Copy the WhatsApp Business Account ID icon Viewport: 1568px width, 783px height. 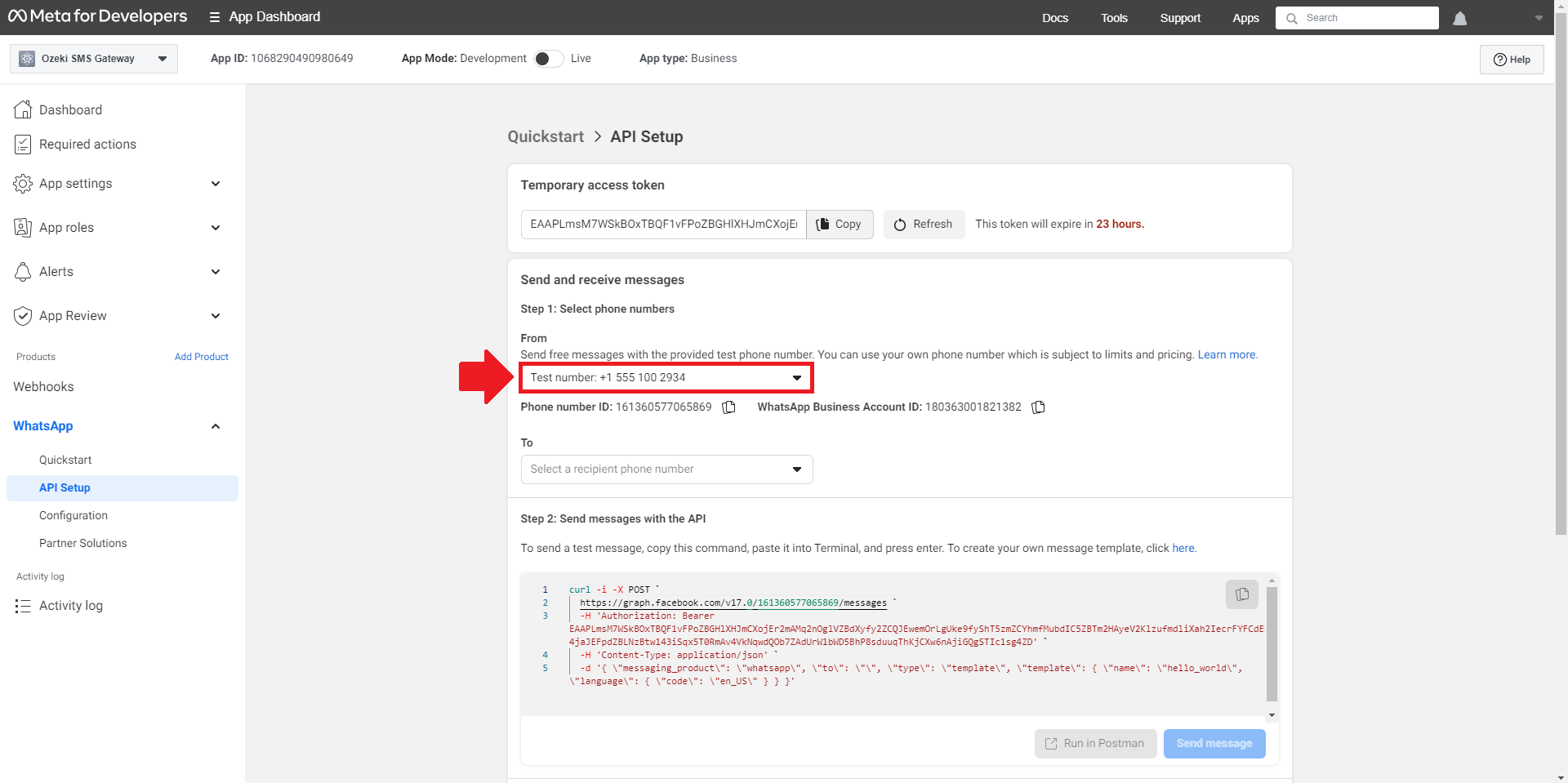1038,407
